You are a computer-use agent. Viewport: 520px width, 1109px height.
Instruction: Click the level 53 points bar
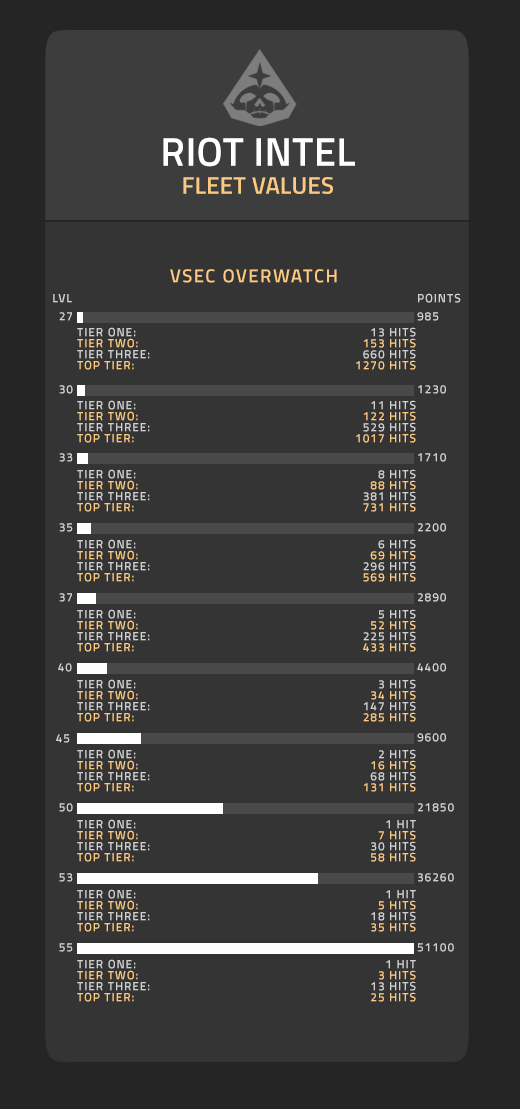[245, 878]
